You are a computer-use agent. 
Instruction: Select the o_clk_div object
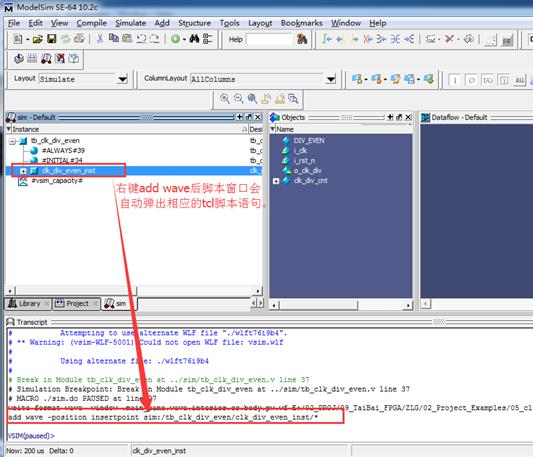[x=308, y=170]
